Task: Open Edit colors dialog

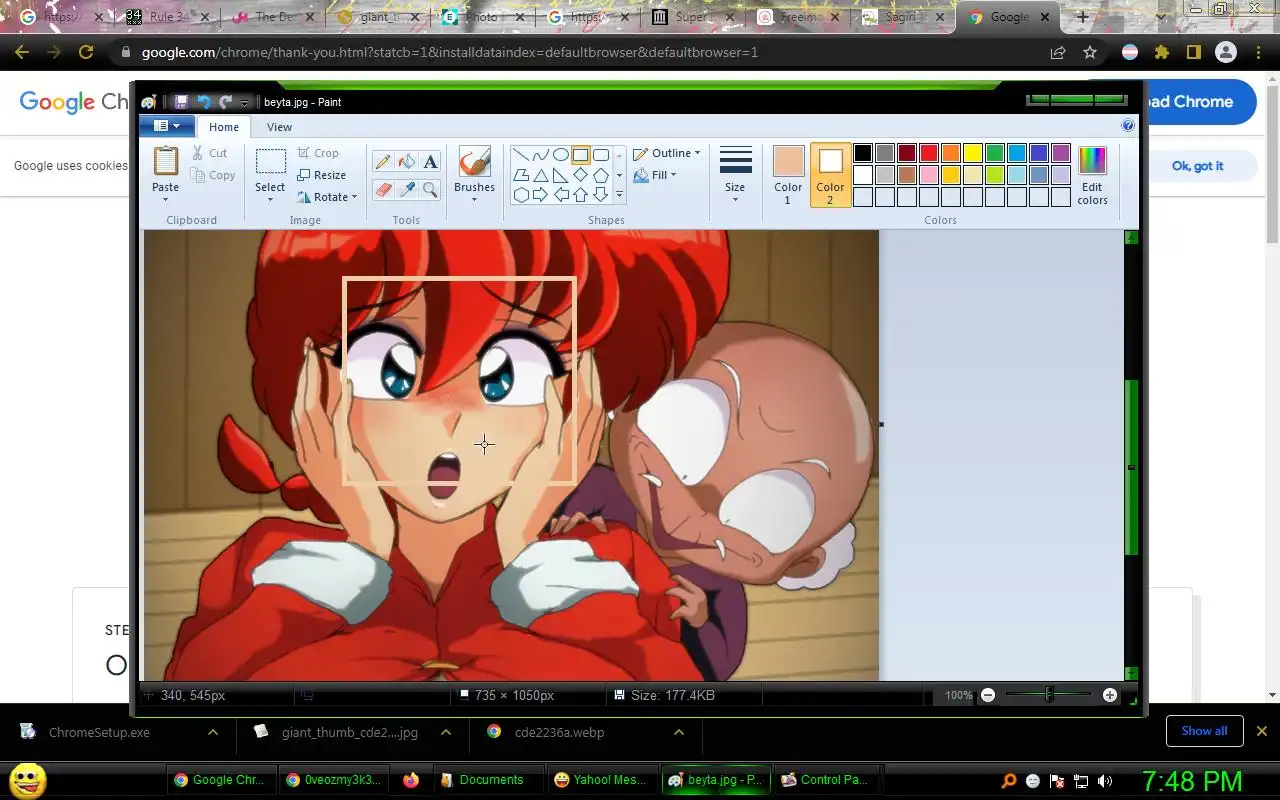Action: pyautogui.click(x=1092, y=176)
